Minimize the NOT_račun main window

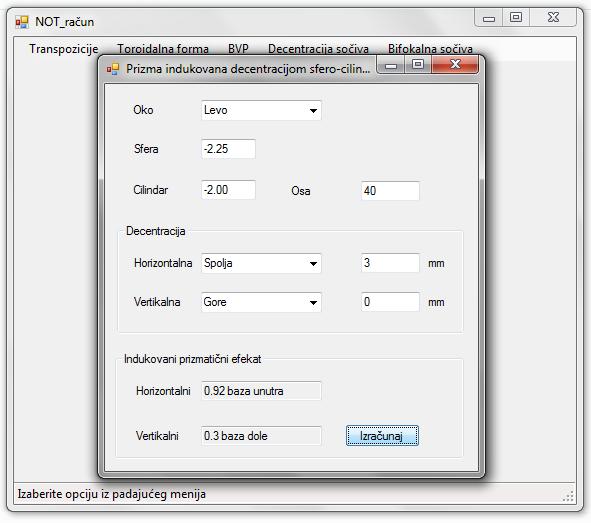(x=489, y=18)
